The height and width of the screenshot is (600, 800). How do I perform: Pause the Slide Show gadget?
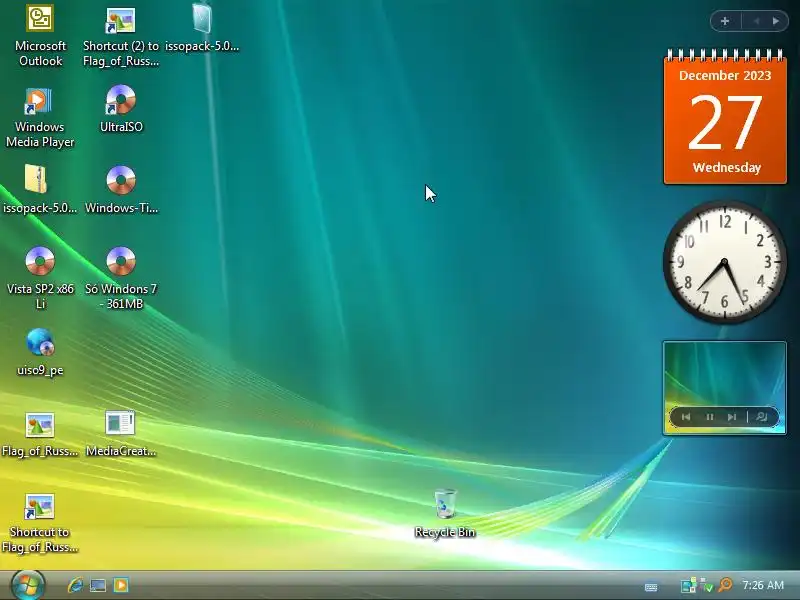709,417
